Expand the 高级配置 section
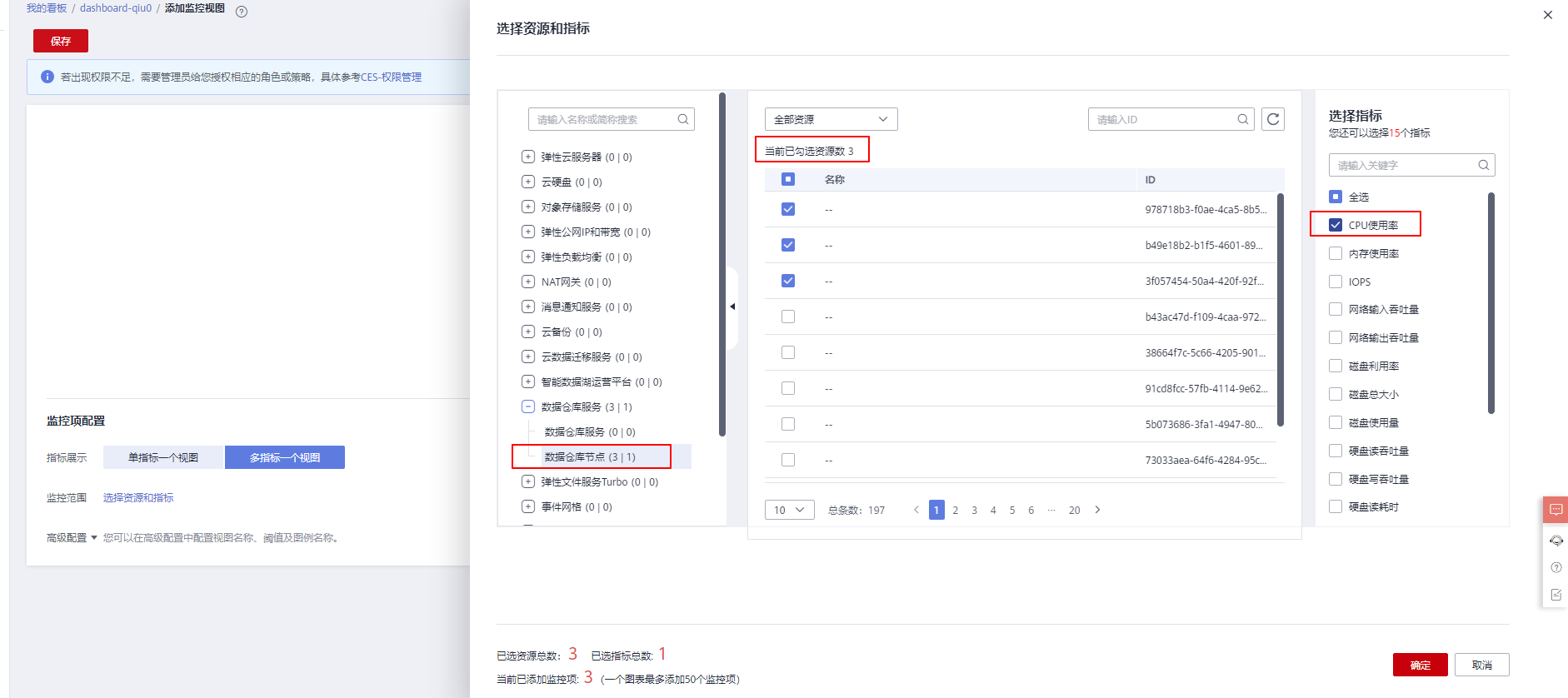 click(x=72, y=538)
